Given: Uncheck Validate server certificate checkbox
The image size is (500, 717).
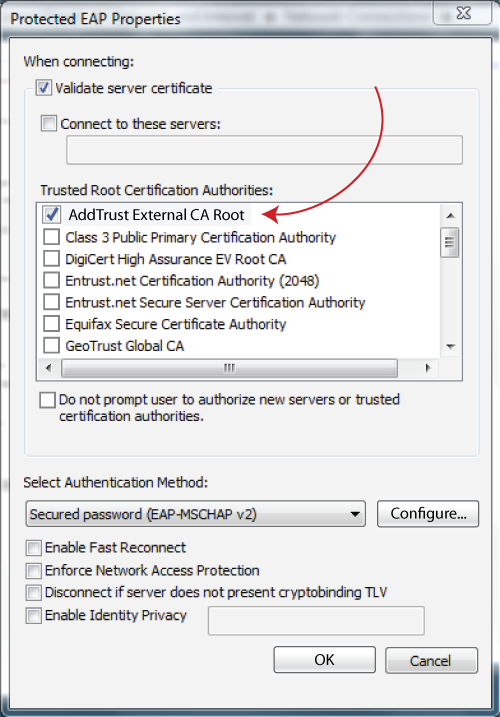Looking at the screenshot, I should click(44, 87).
